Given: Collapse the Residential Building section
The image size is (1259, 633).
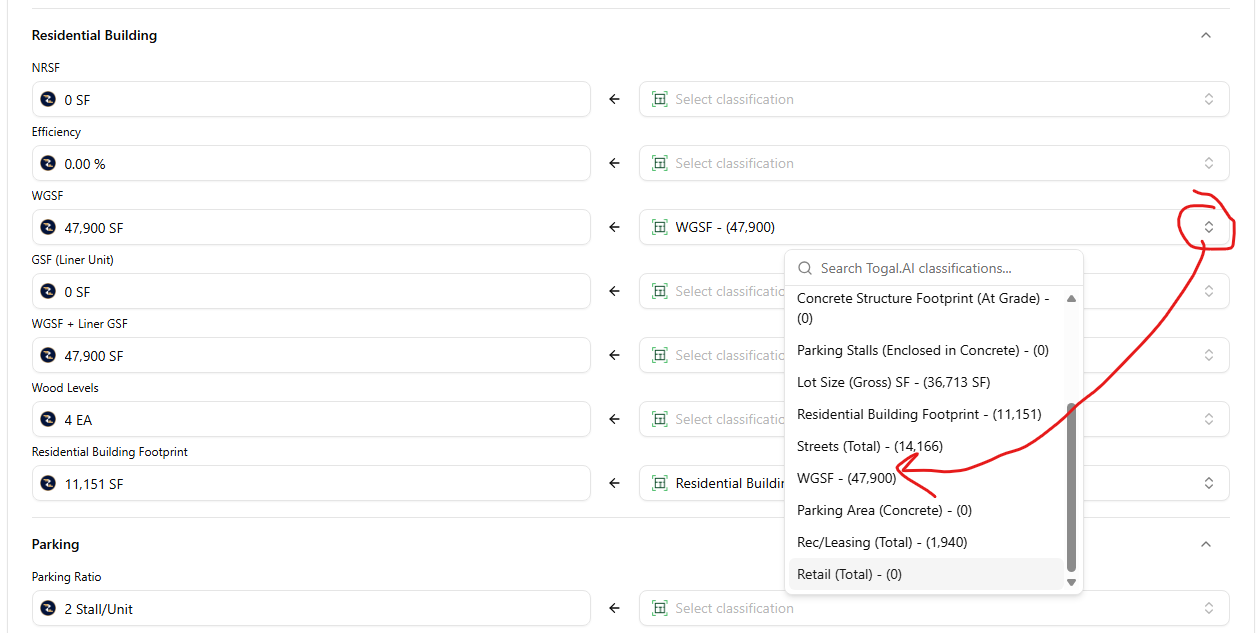Looking at the screenshot, I should tap(1205, 35).
